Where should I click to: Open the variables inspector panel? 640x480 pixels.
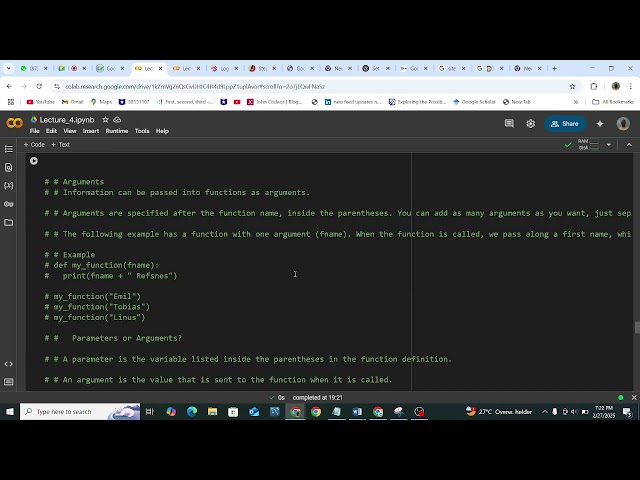pos(9,186)
